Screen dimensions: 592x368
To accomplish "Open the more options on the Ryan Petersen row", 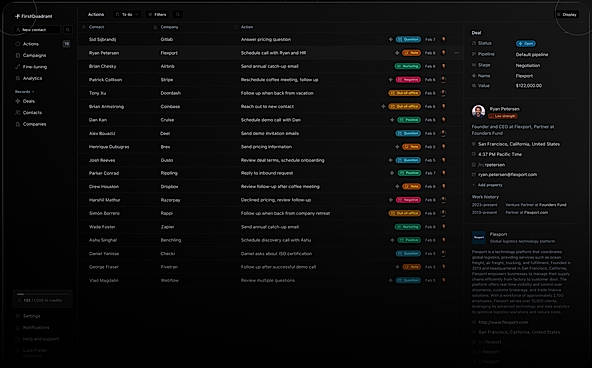I will pos(457,53).
